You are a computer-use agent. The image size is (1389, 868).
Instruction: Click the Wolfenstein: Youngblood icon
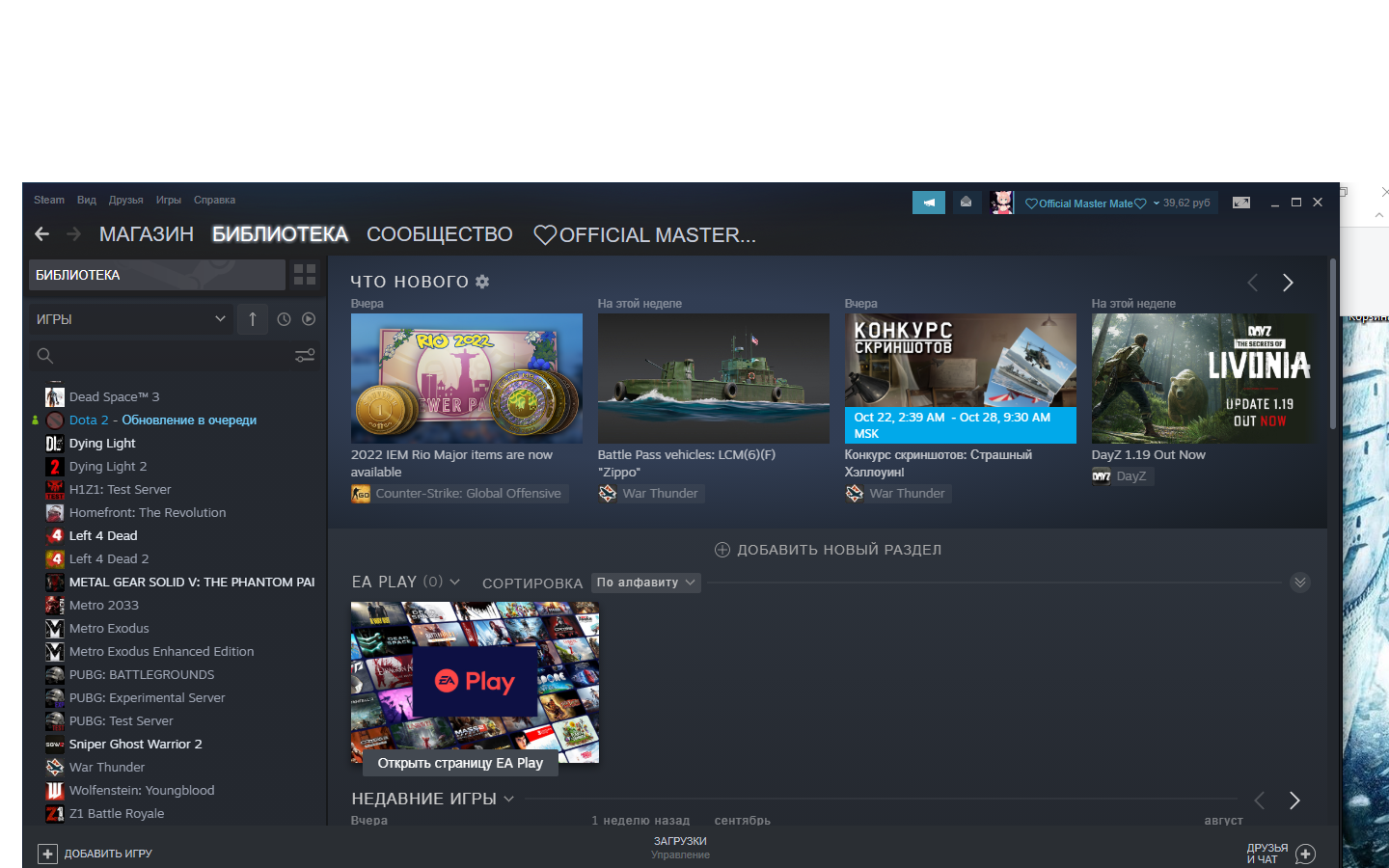pos(55,791)
